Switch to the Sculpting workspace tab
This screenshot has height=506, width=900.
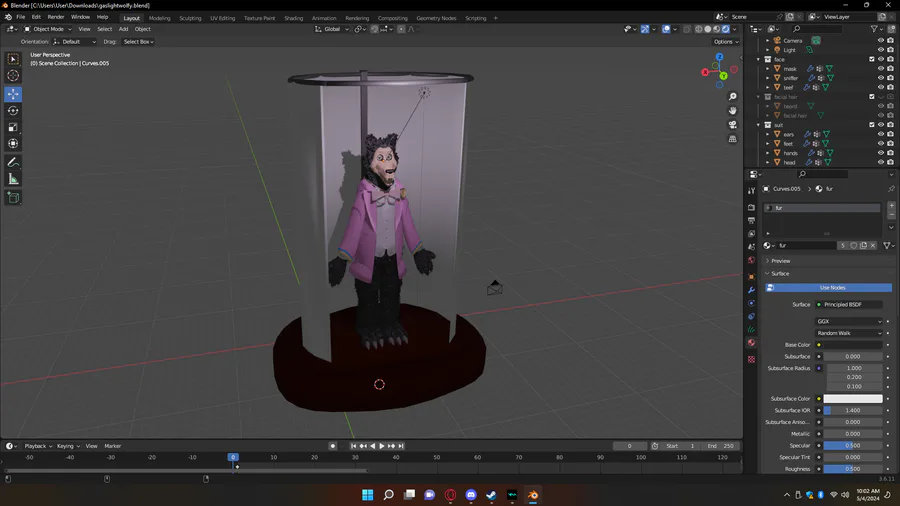click(x=190, y=18)
